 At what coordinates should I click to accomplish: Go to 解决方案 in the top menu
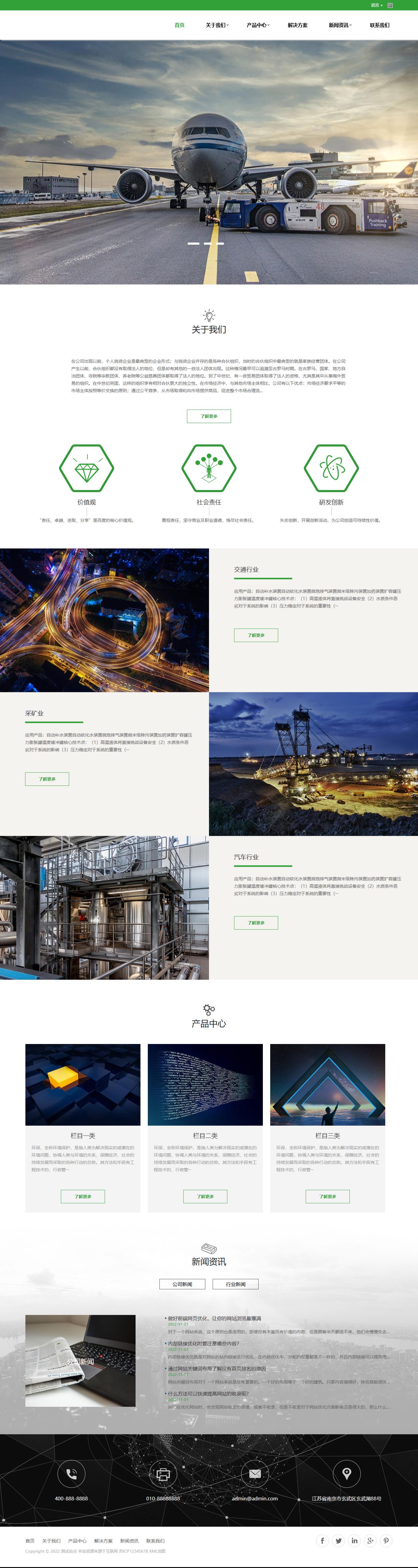[x=297, y=25]
